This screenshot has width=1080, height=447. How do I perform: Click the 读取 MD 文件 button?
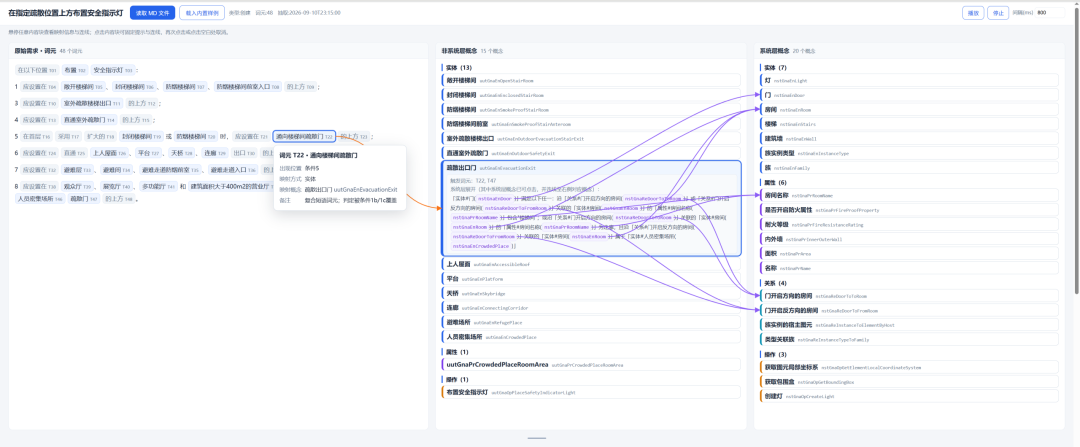coord(152,12)
